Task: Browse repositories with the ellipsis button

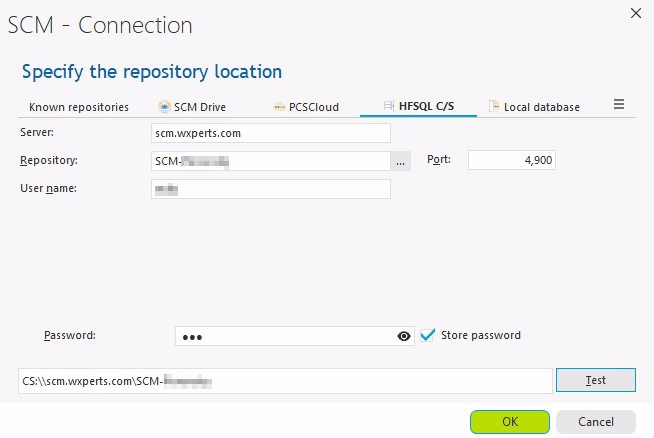Action: (x=400, y=161)
